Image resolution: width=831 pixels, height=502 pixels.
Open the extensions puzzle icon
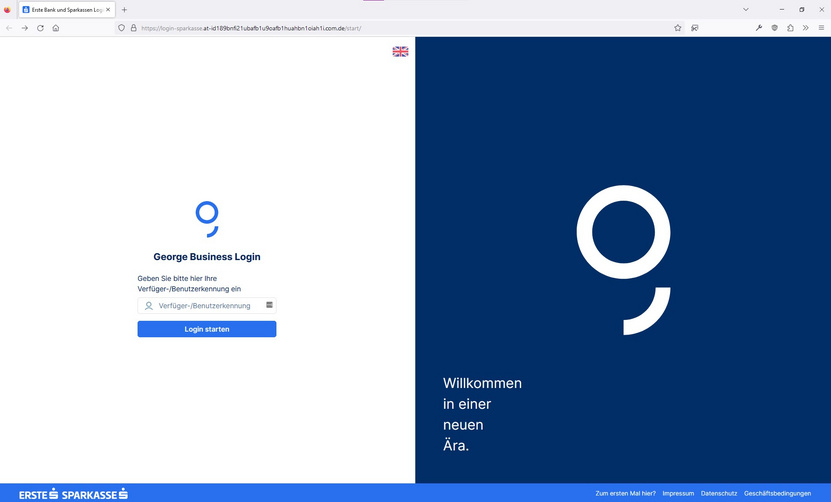tap(790, 28)
